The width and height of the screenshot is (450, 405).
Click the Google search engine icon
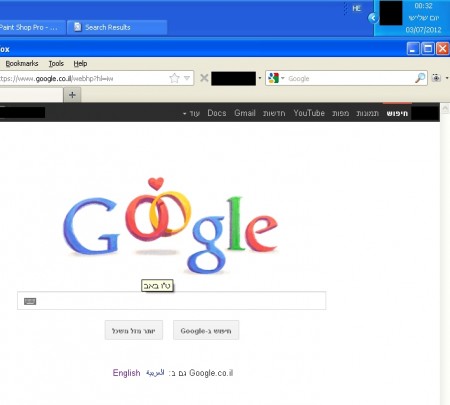click(x=273, y=78)
